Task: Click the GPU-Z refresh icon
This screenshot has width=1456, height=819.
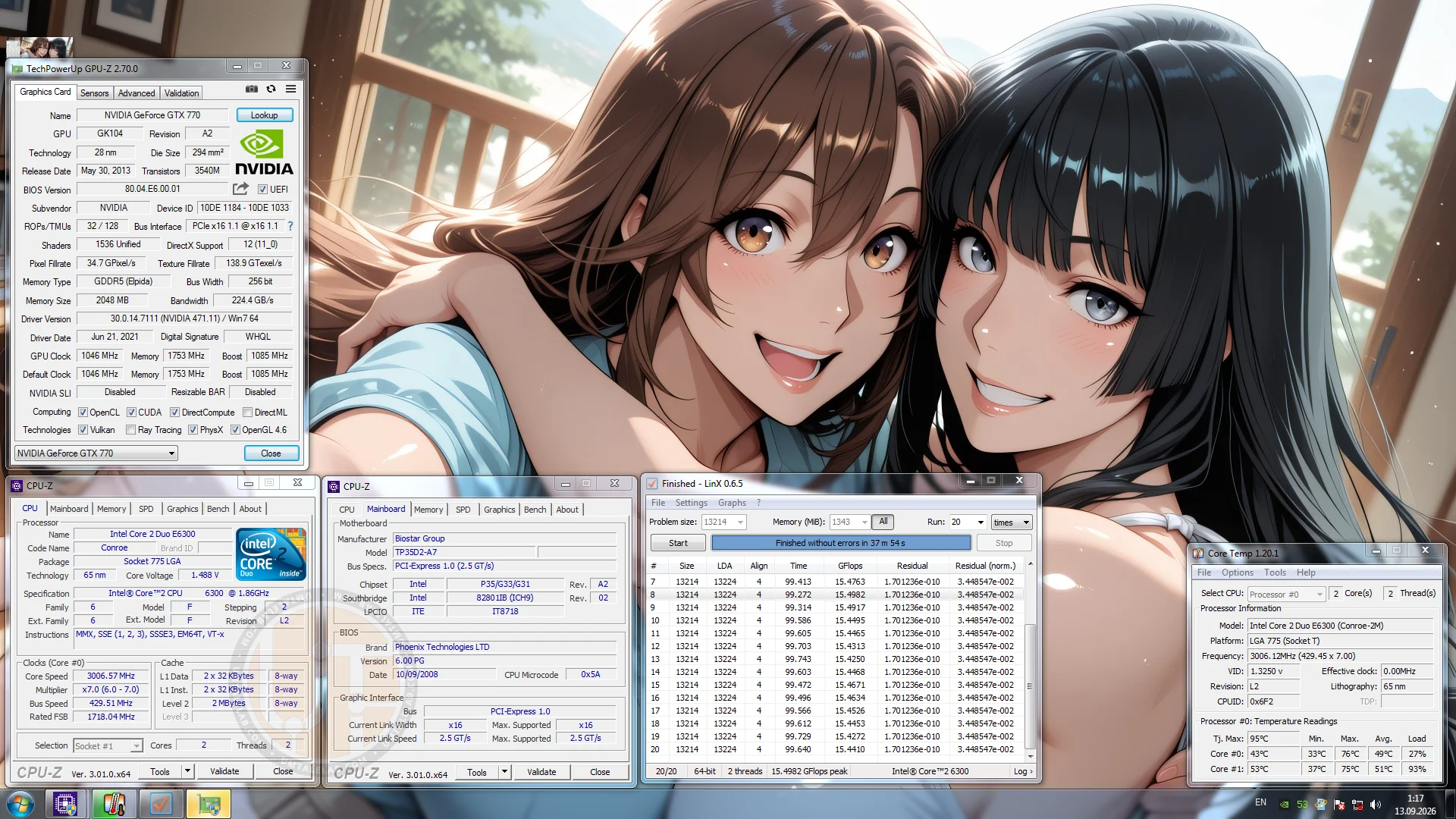Action: tap(271, 89)
